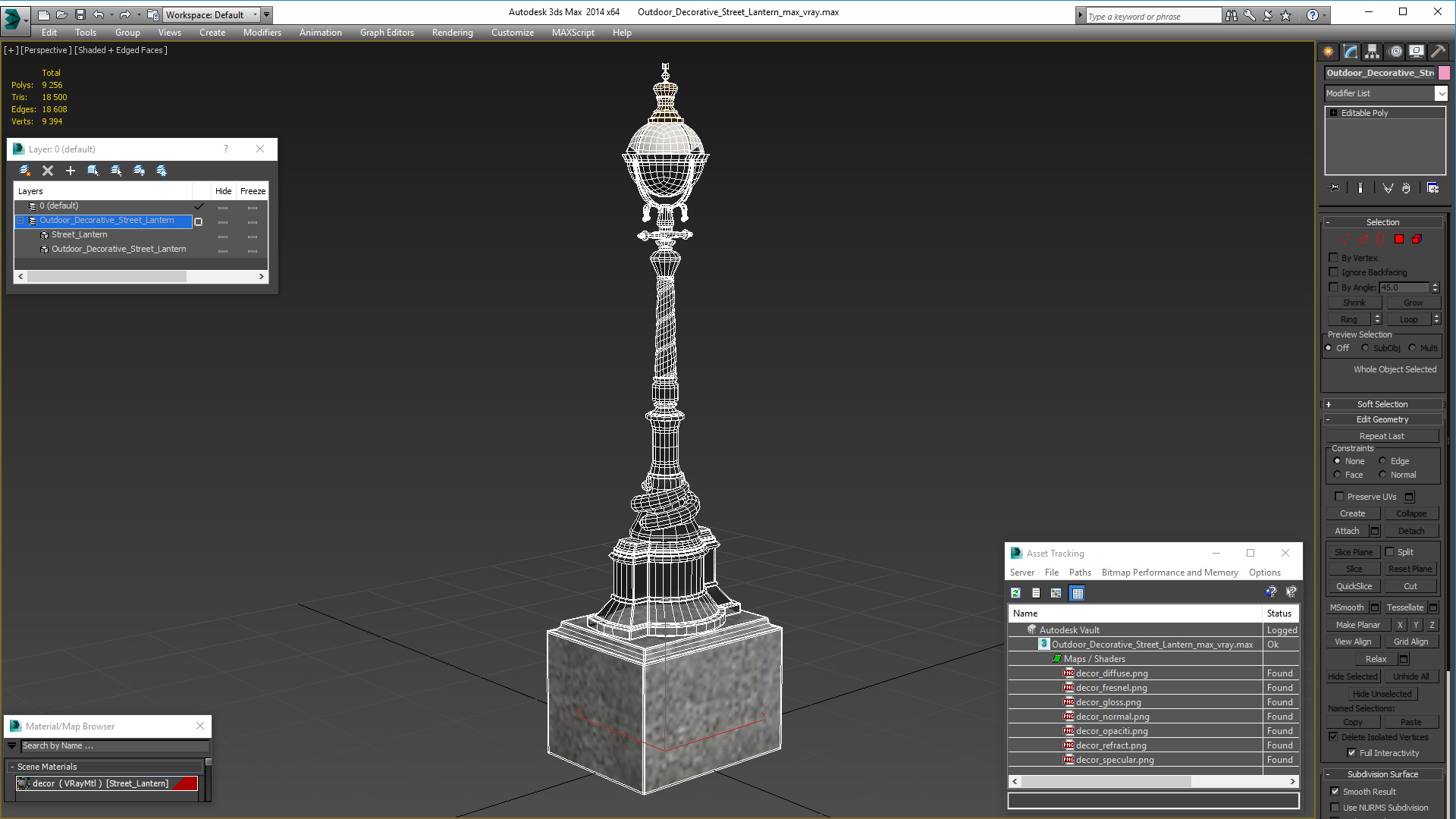
Task: Toggle Smooth Result checkbox
Action: (x=1335, y=792)
